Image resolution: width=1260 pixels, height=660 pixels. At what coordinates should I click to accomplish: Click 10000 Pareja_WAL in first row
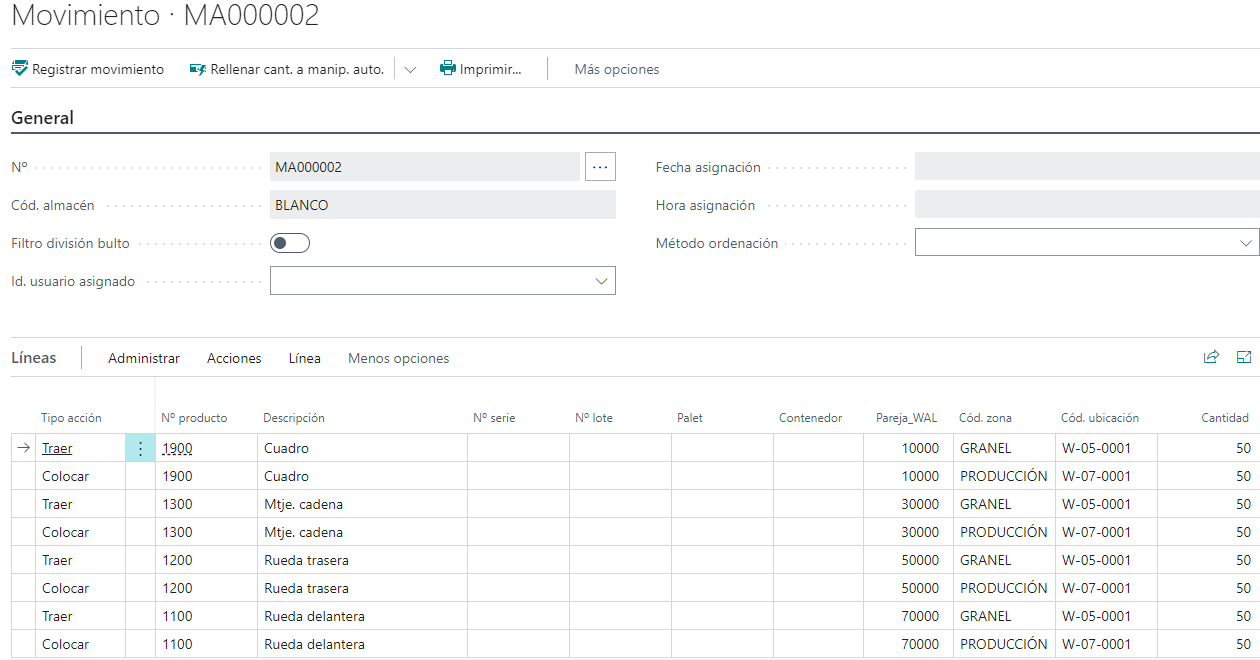click(920, 449)
